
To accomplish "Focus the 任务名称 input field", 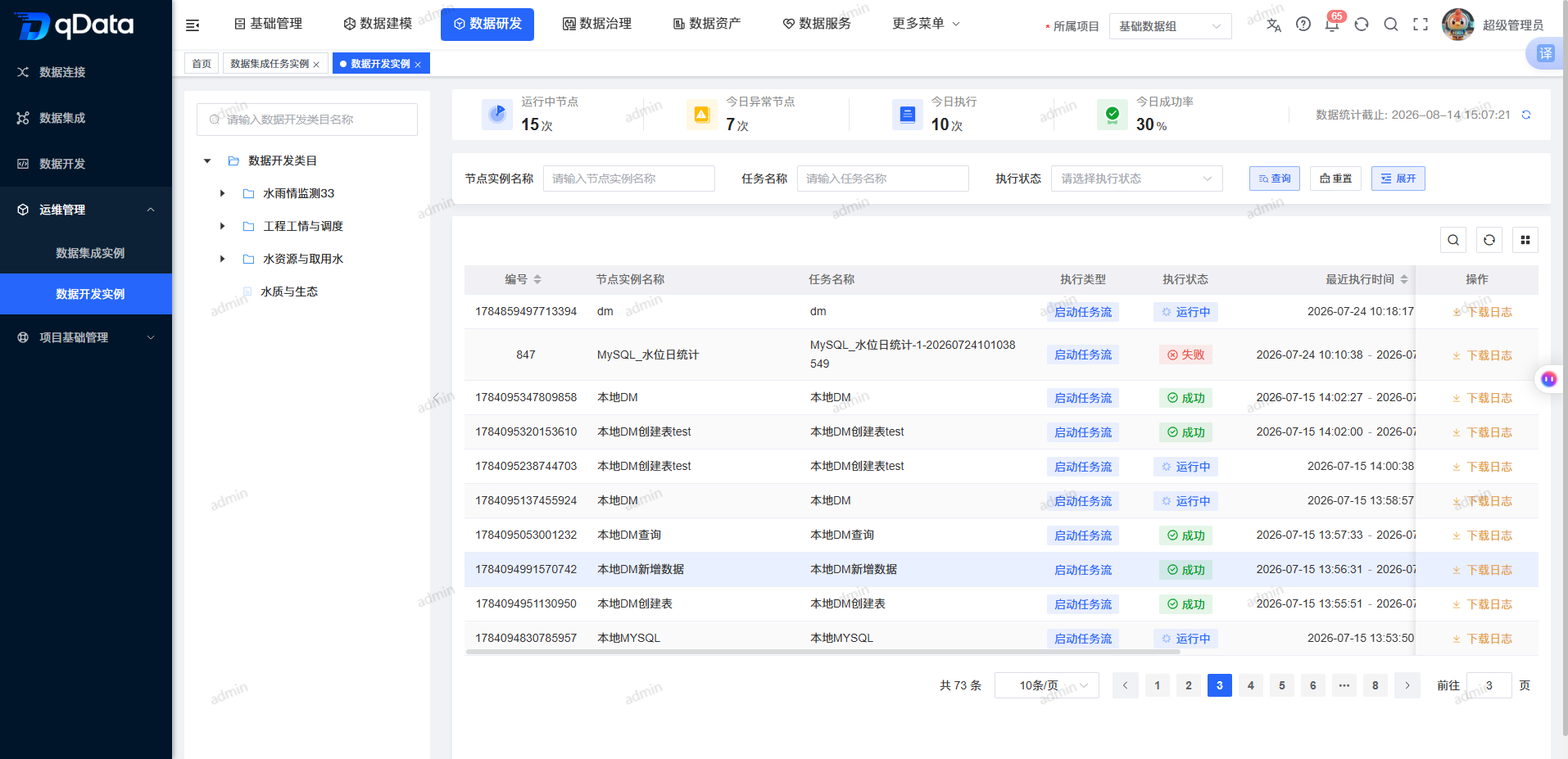I will pyautogui.click(x=882, y=178).
